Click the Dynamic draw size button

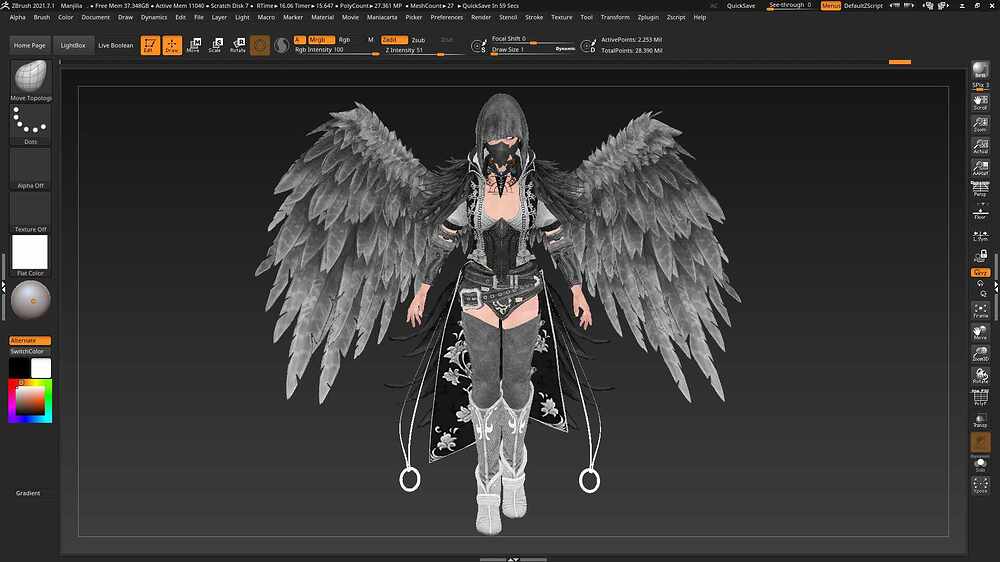pyautogui.click(x=565, y=49)
